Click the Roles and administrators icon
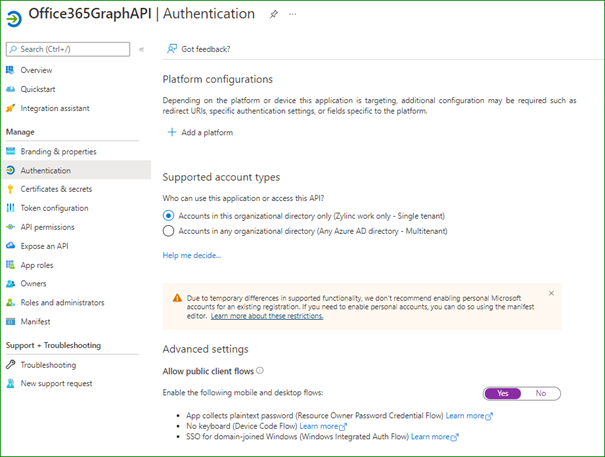The height and width of the screenshot is (457, 605). pos(10,302)
